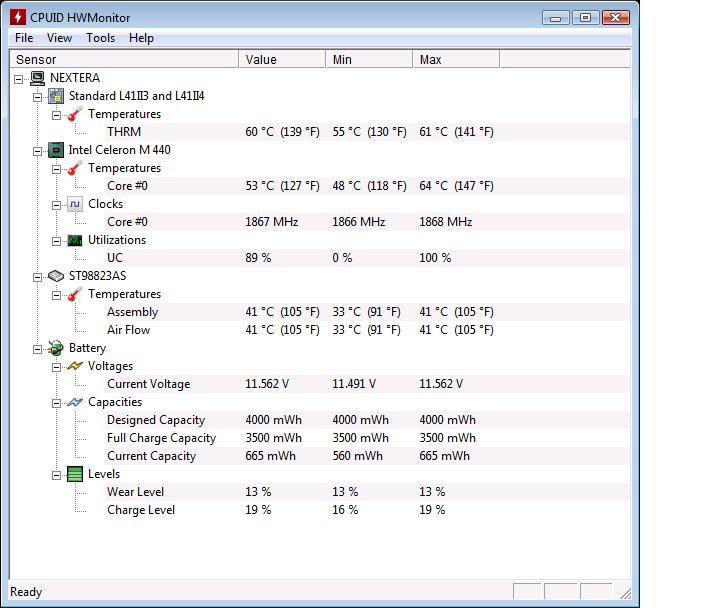Image resolution: width=720 pixels, height=608 pixels.
Task: Select the Current Capacity row
Action: point(367,456)
